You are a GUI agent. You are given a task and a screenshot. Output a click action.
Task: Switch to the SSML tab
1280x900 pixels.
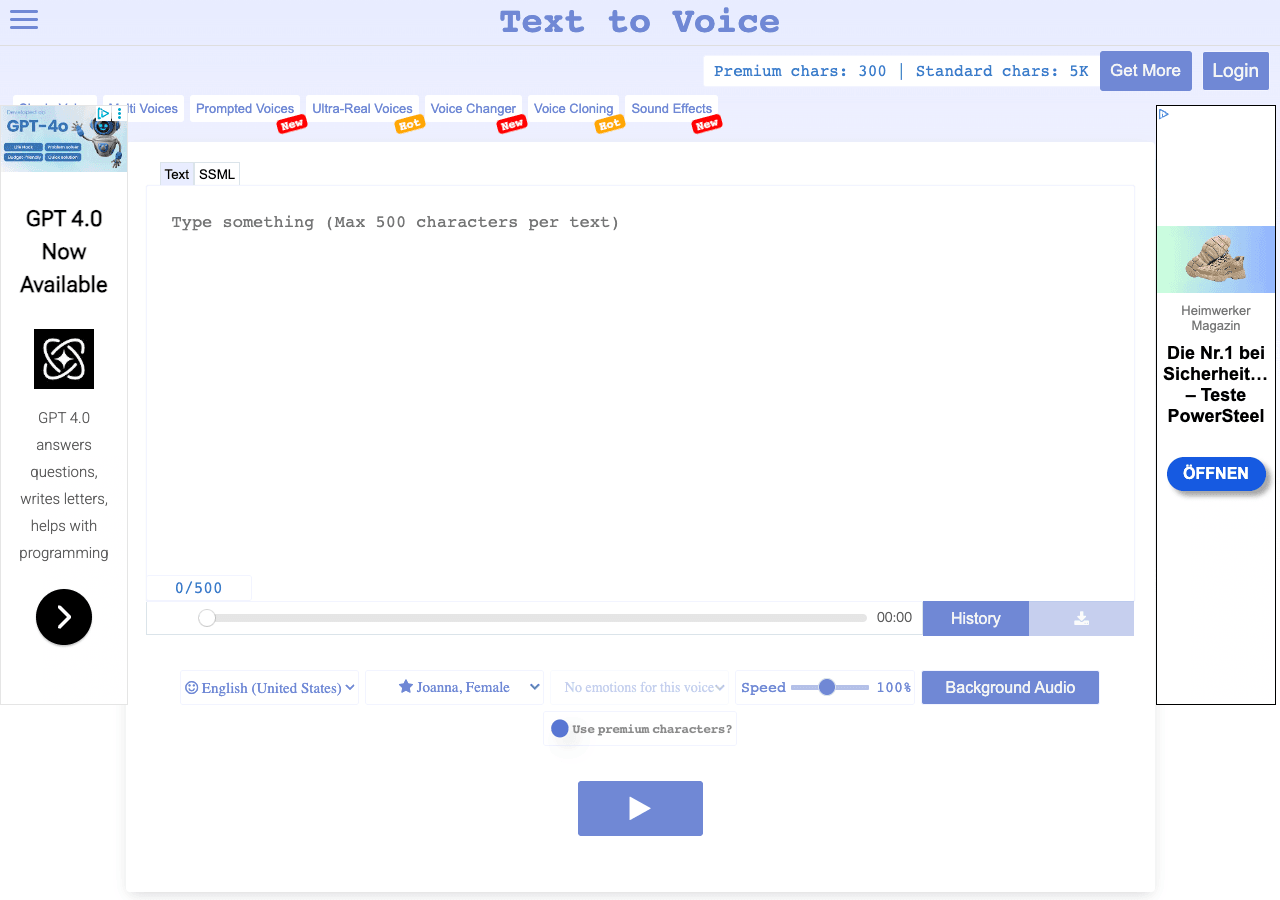pos(217,174)
